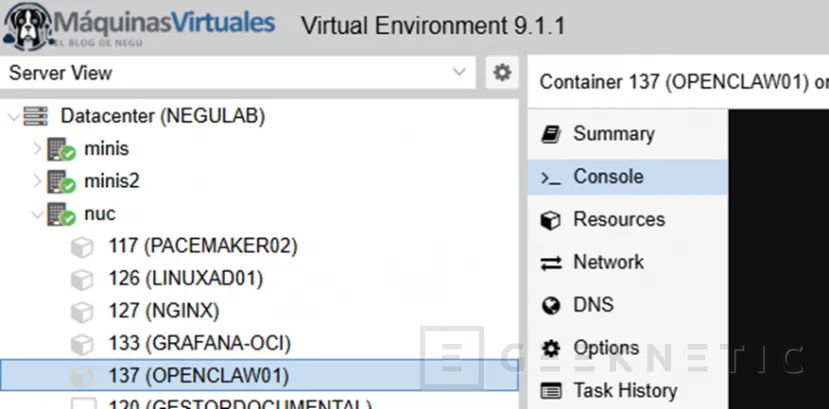Expand the minis node
This screenshot has width=829, height=409.
pos(37,149)
